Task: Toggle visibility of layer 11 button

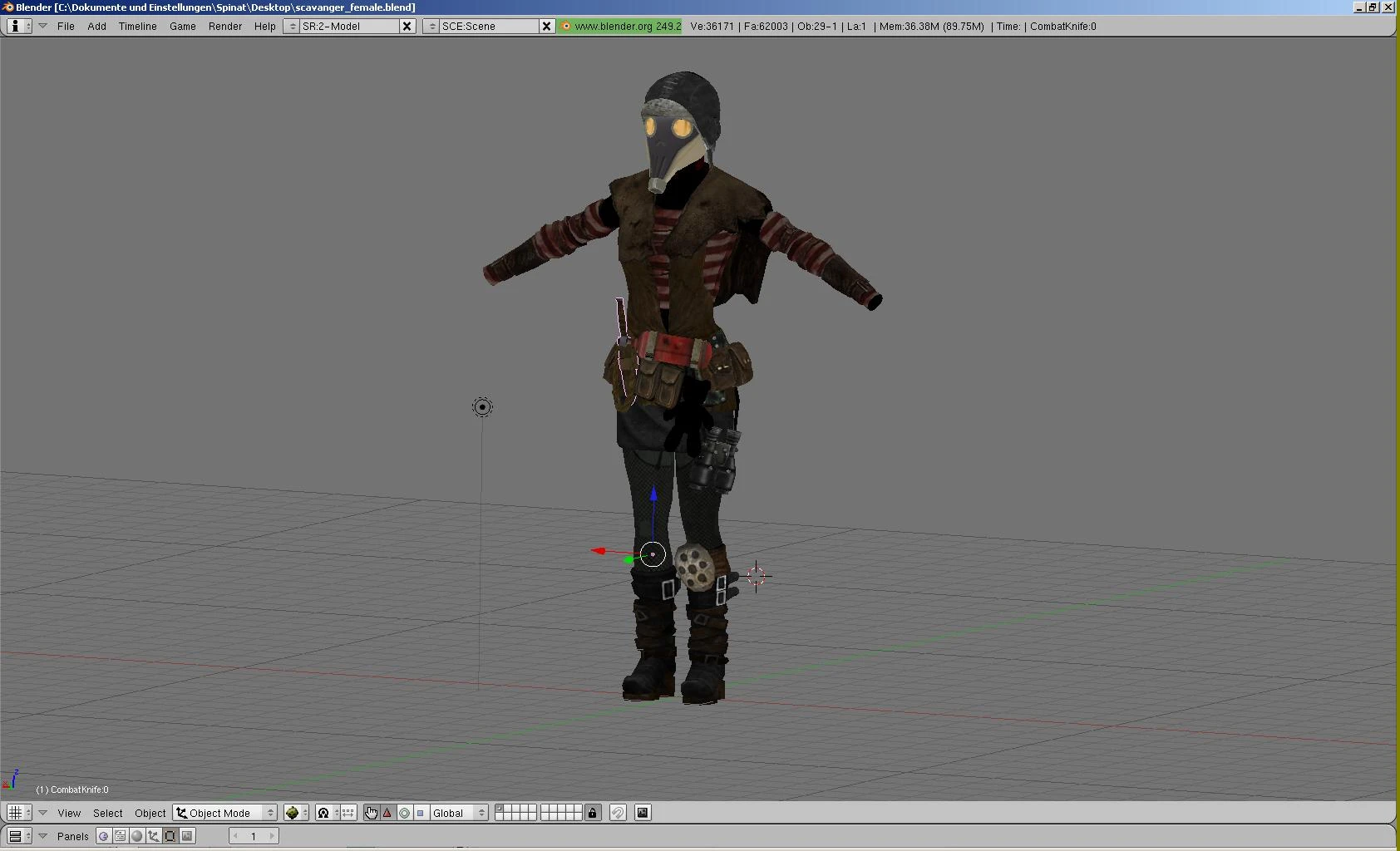Action: click(x=500, y=817)
